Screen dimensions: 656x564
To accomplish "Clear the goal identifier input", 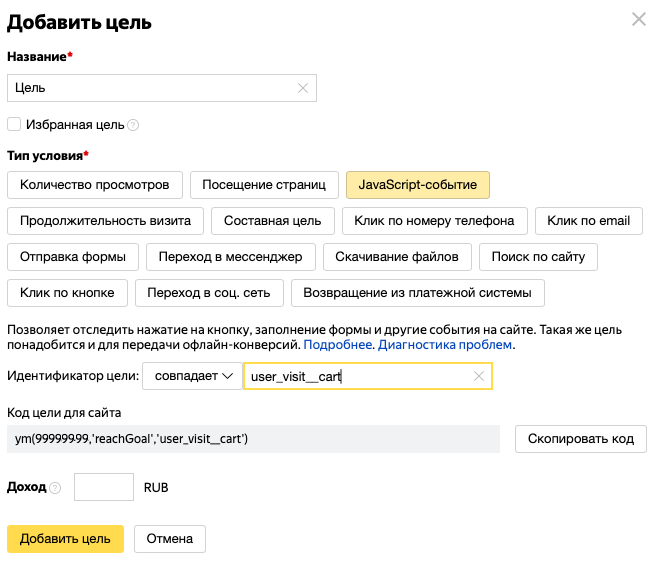I will (x=478, y=376).
